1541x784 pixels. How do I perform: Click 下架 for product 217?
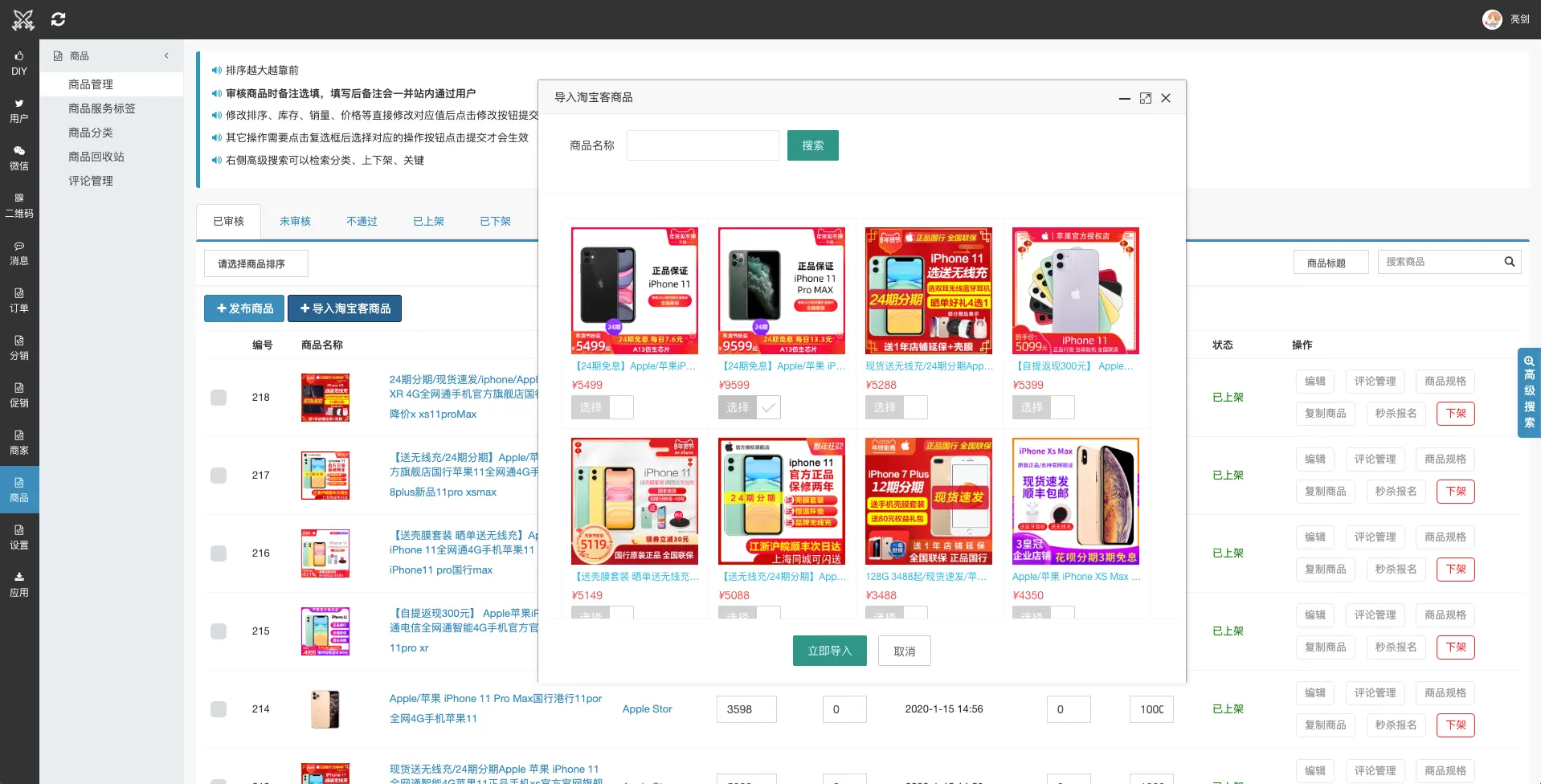(1456, 492)
